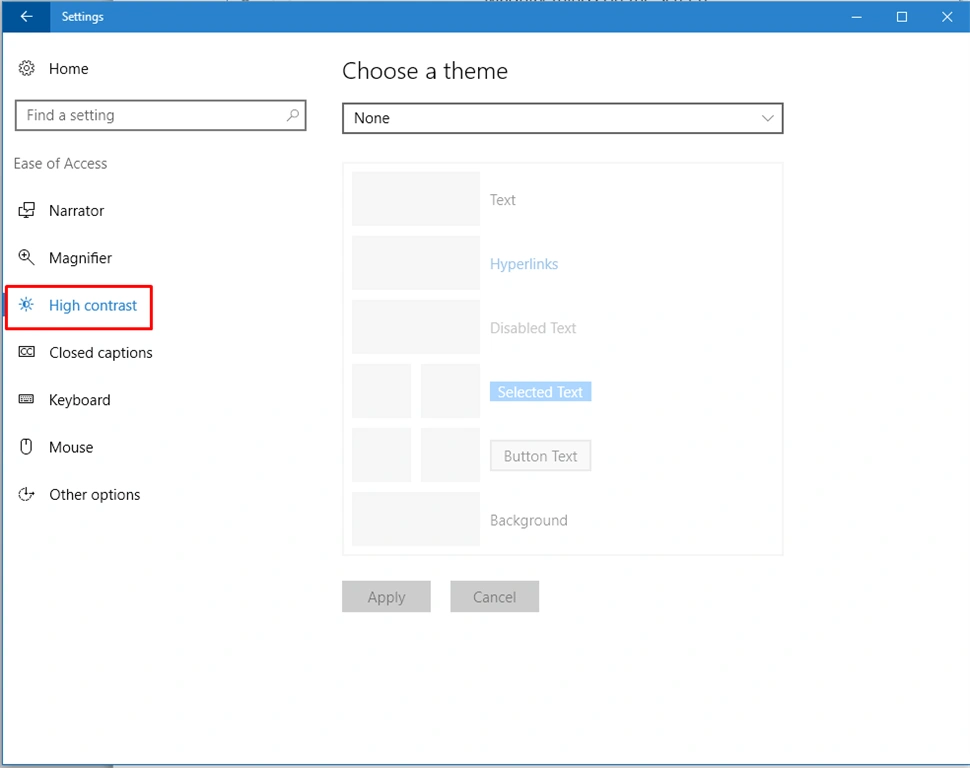This screenshot has height=768, width=970.
Task: Select the Text color swatch
Action: pyautogui.click(x=416, y=199)
